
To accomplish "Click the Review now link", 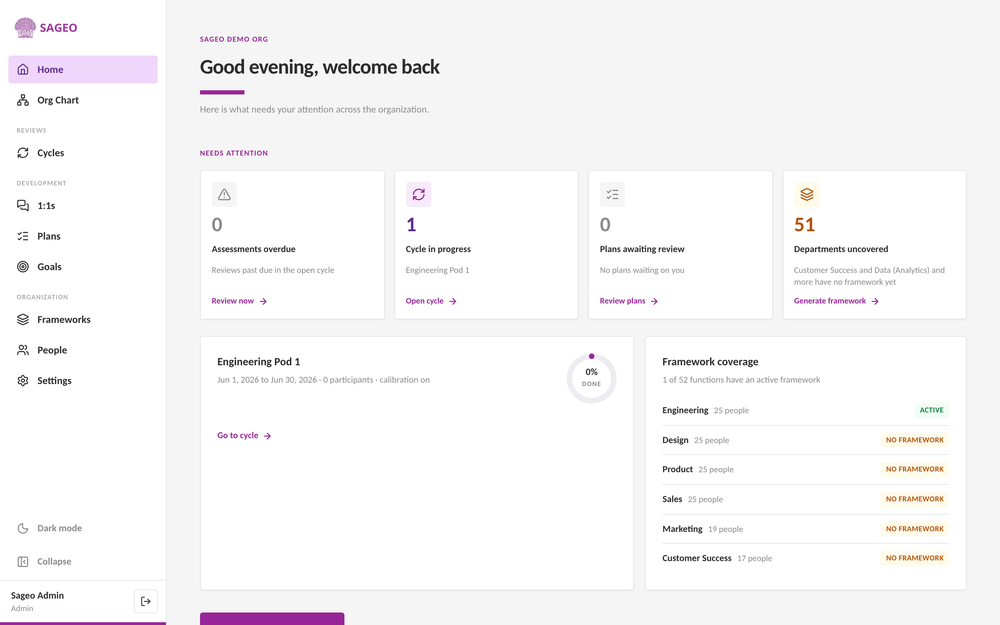I will click(x=239, y=301).
